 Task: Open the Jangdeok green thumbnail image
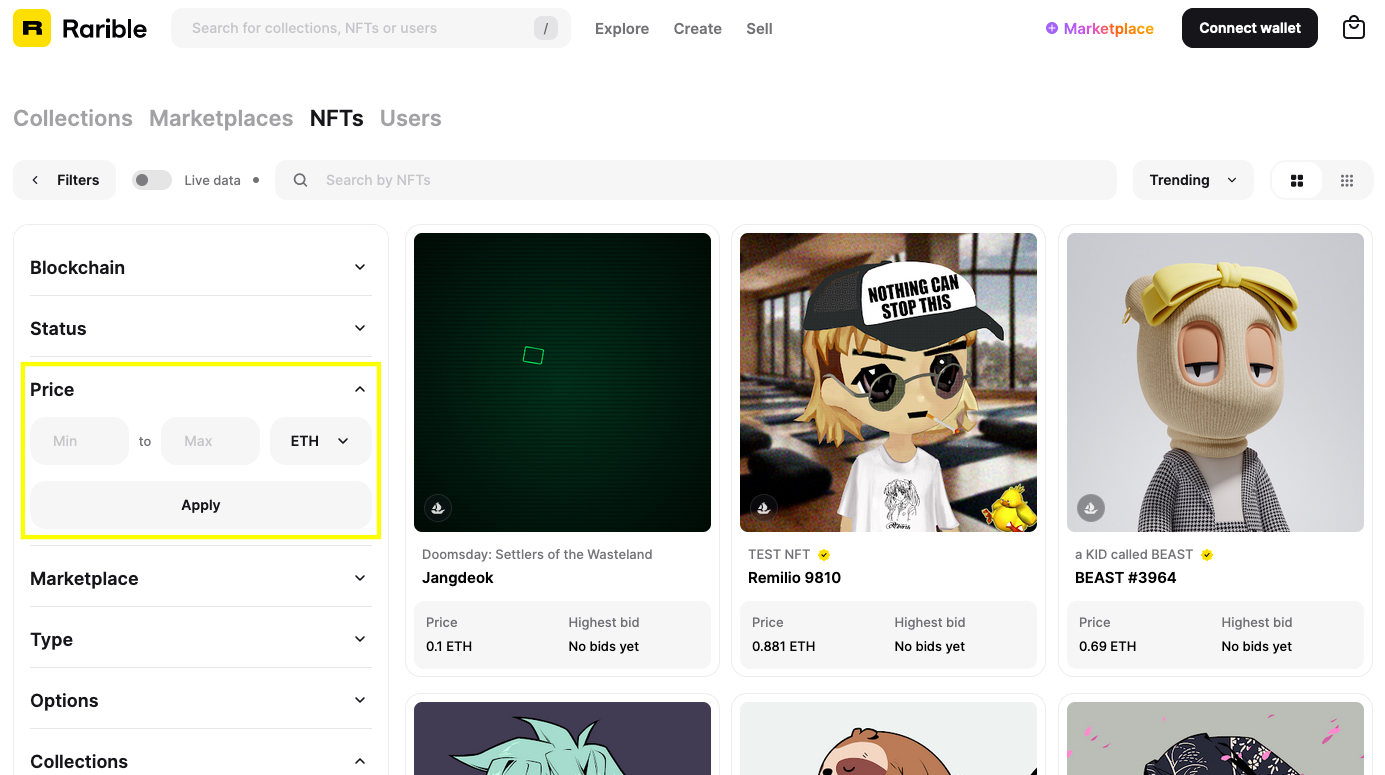pos(562,382)
